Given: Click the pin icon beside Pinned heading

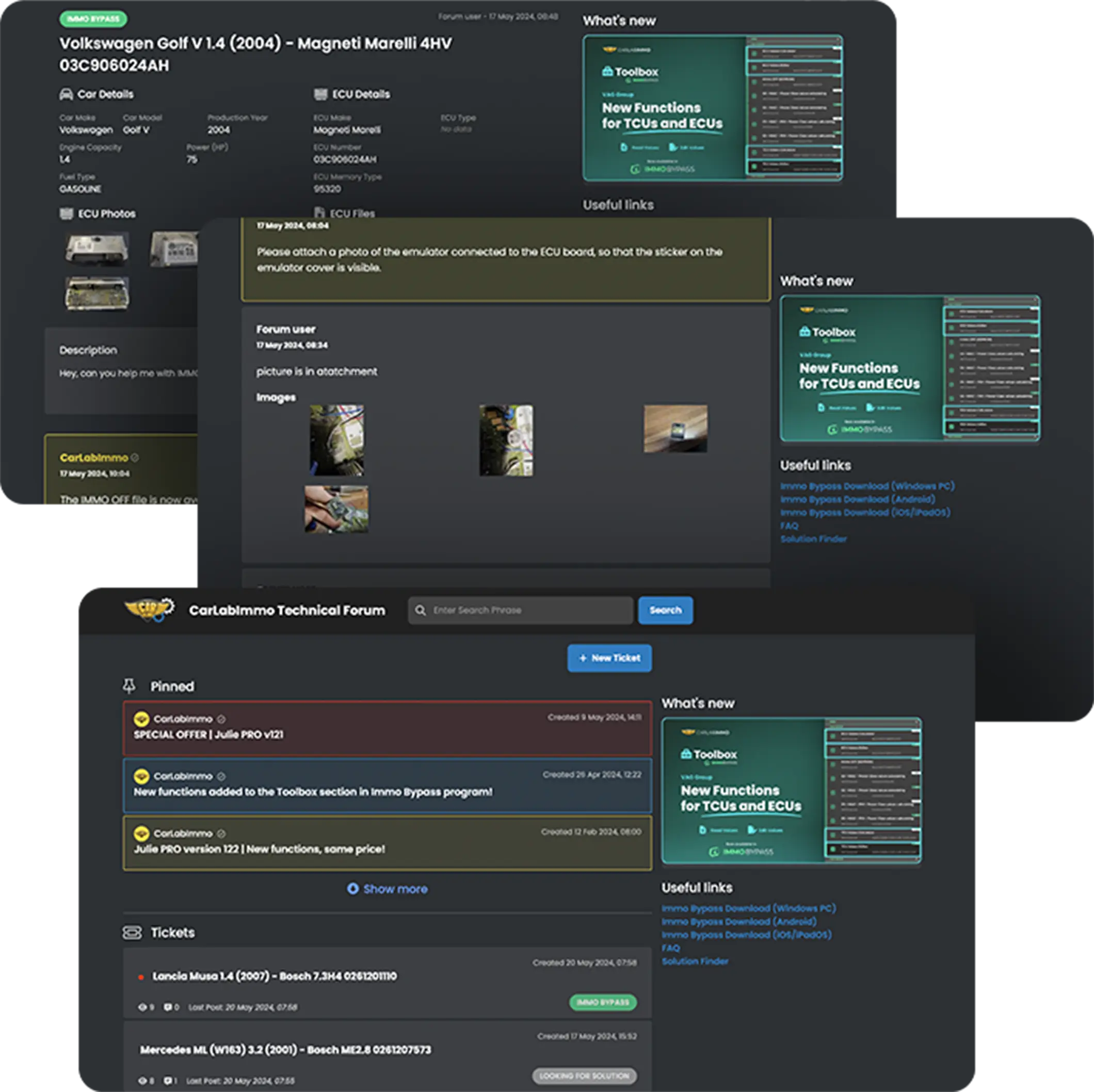Looking at the screenshot, I should click(129, 686).
